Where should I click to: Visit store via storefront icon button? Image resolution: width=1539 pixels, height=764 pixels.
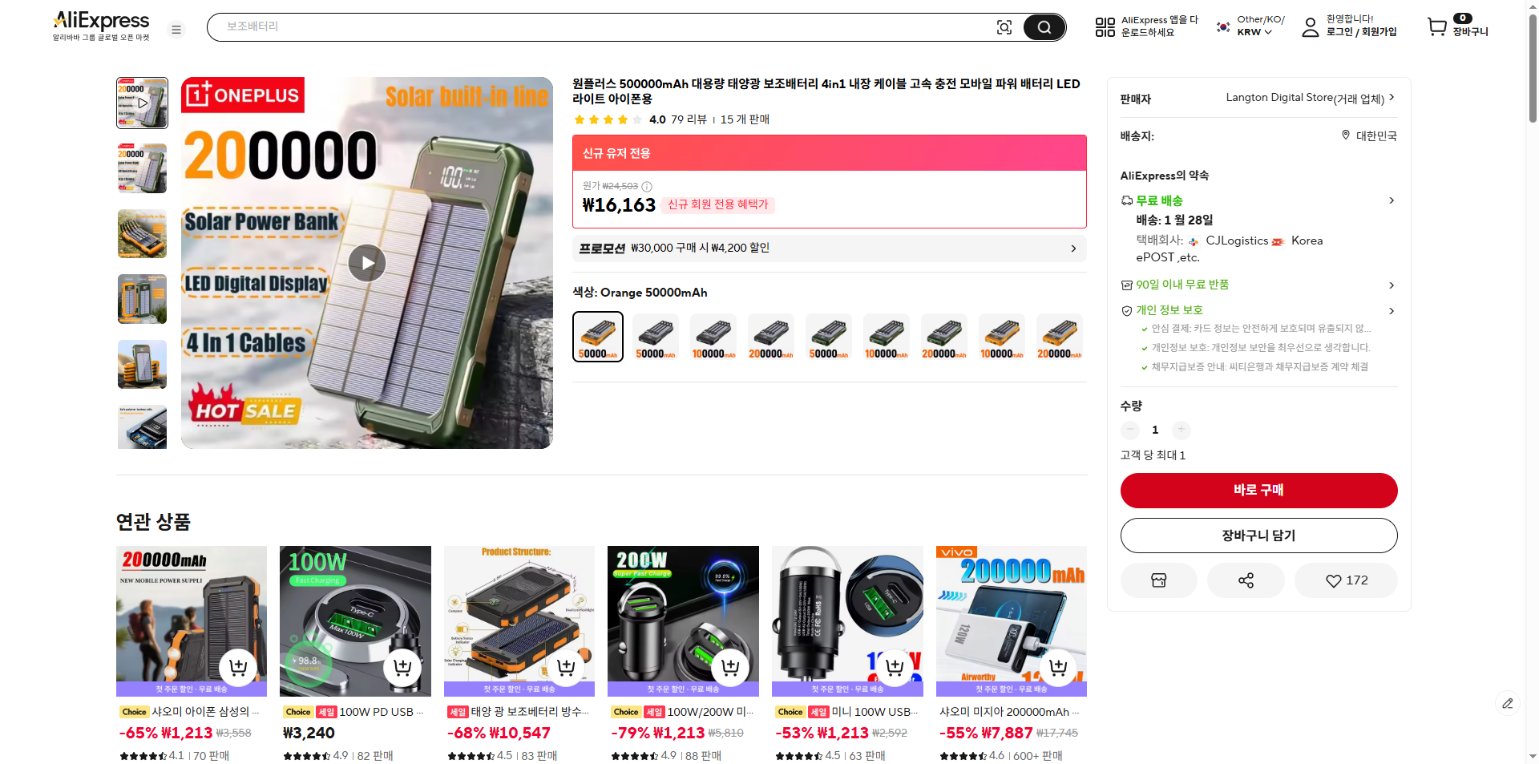tap(1159, 581)
